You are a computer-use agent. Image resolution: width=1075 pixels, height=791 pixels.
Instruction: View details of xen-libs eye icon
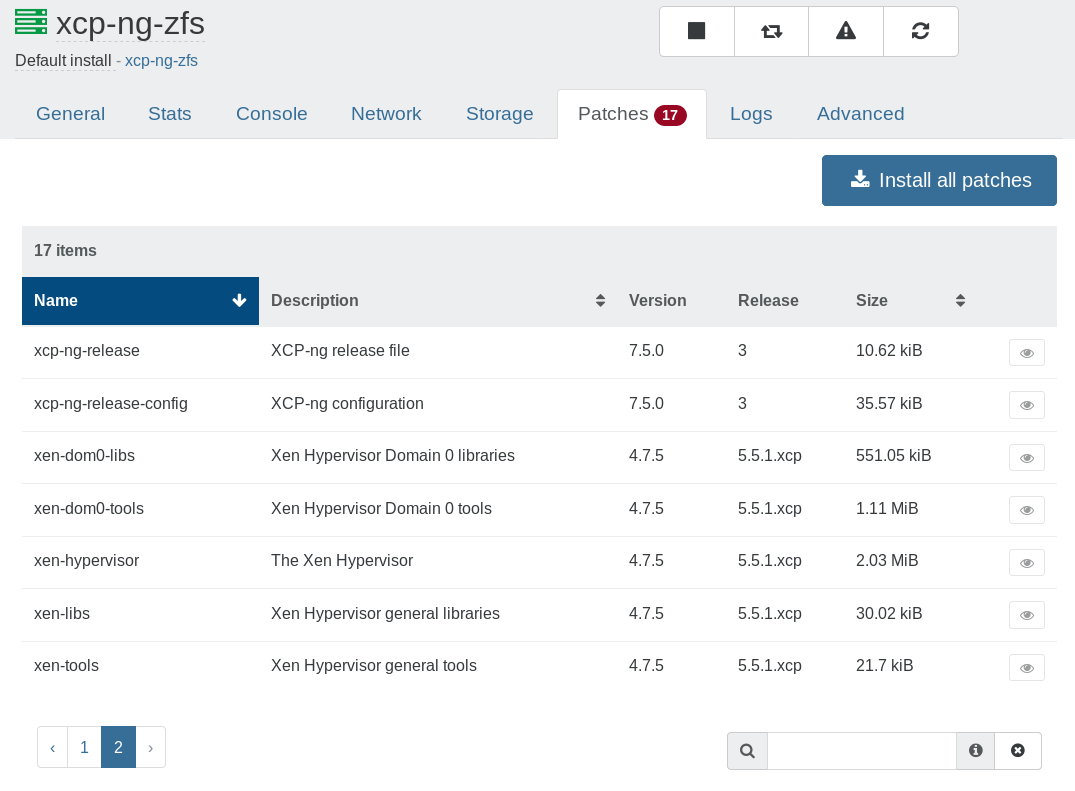pyautogui.click(x=1027, y=615)
